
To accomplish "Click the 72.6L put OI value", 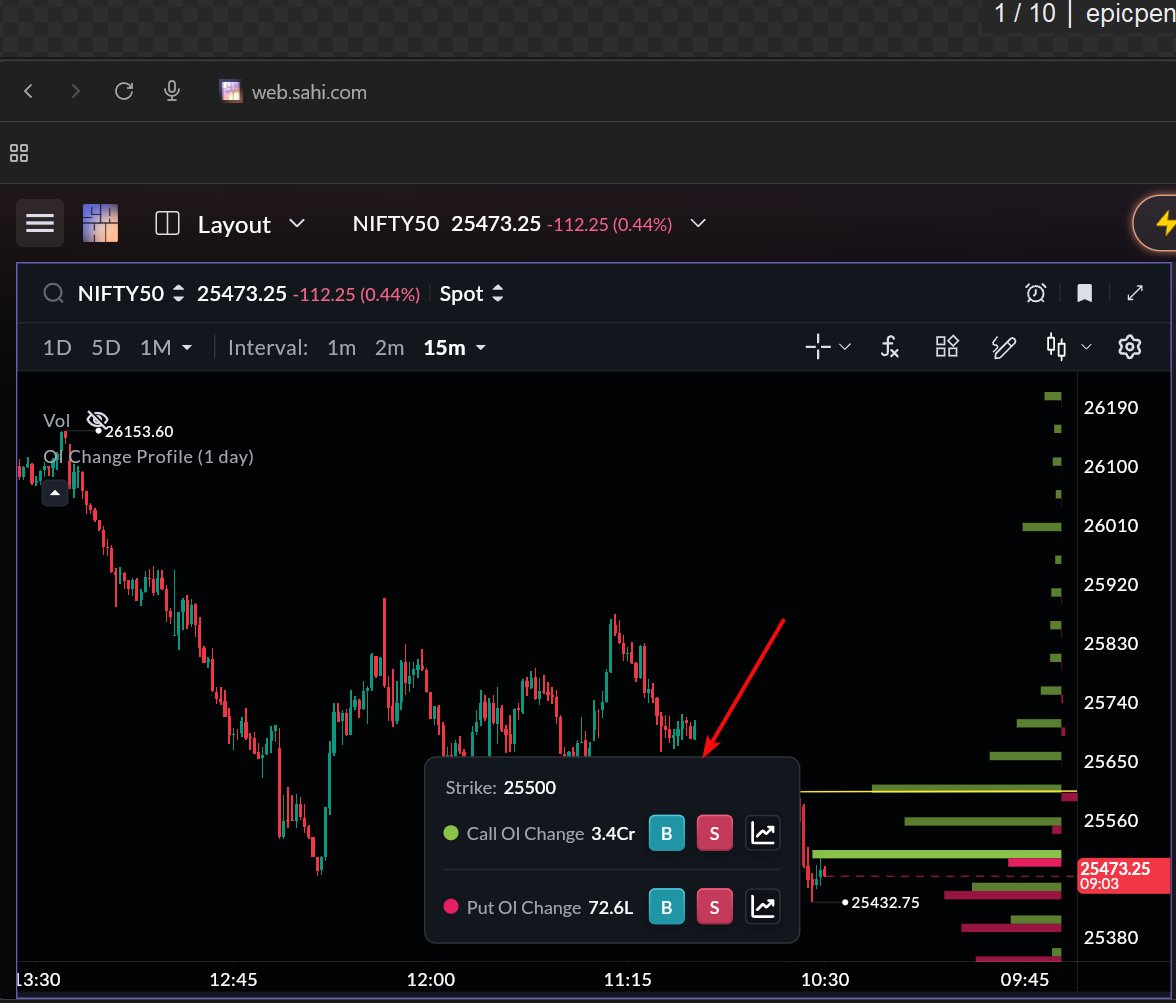I will click(x=610, y=908).
